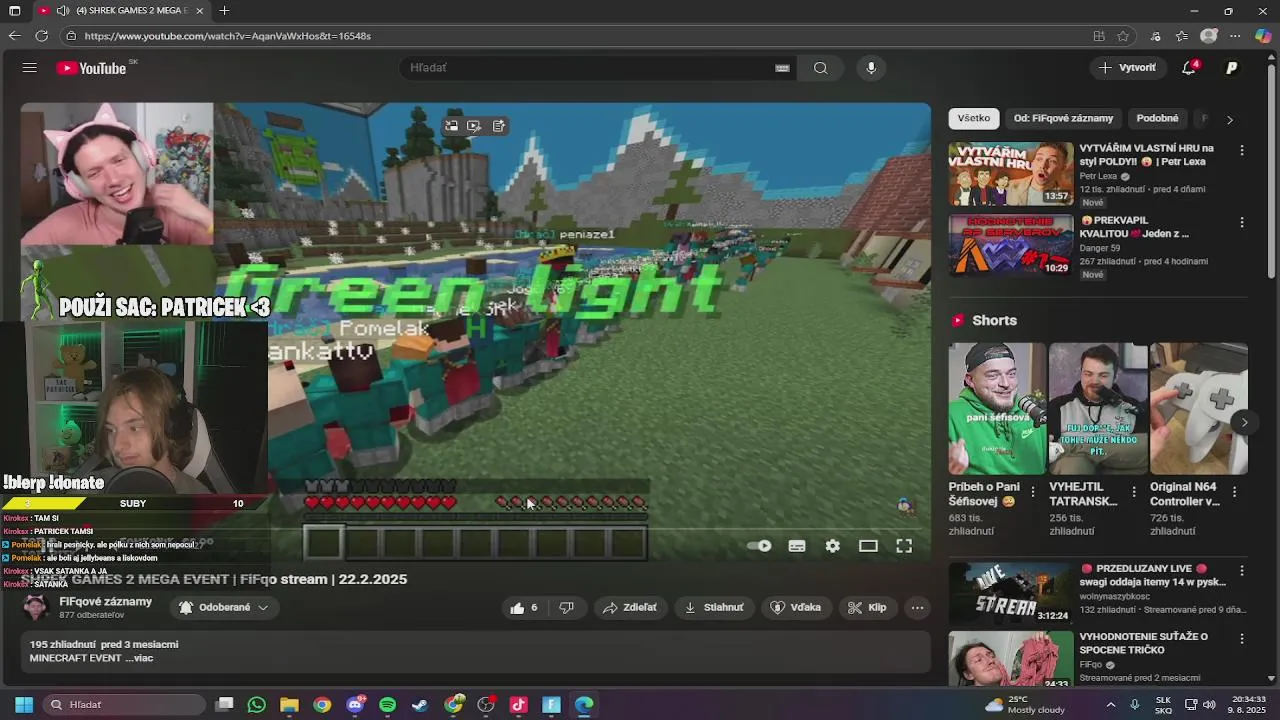Go back with the browser back arrow
This screenshot has width=1280, height=720.
tap(14, 36)
